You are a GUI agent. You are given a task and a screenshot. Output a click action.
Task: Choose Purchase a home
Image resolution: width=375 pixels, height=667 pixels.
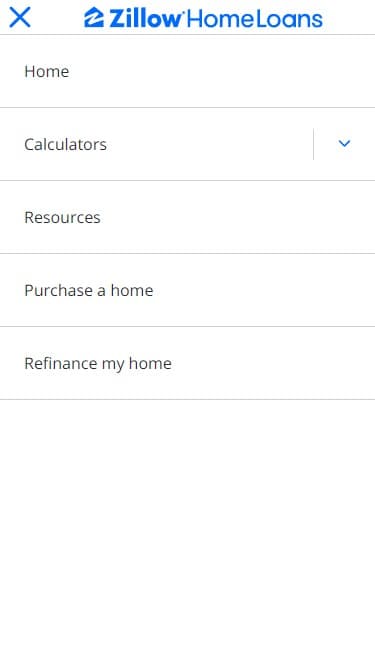pos(188,291)
